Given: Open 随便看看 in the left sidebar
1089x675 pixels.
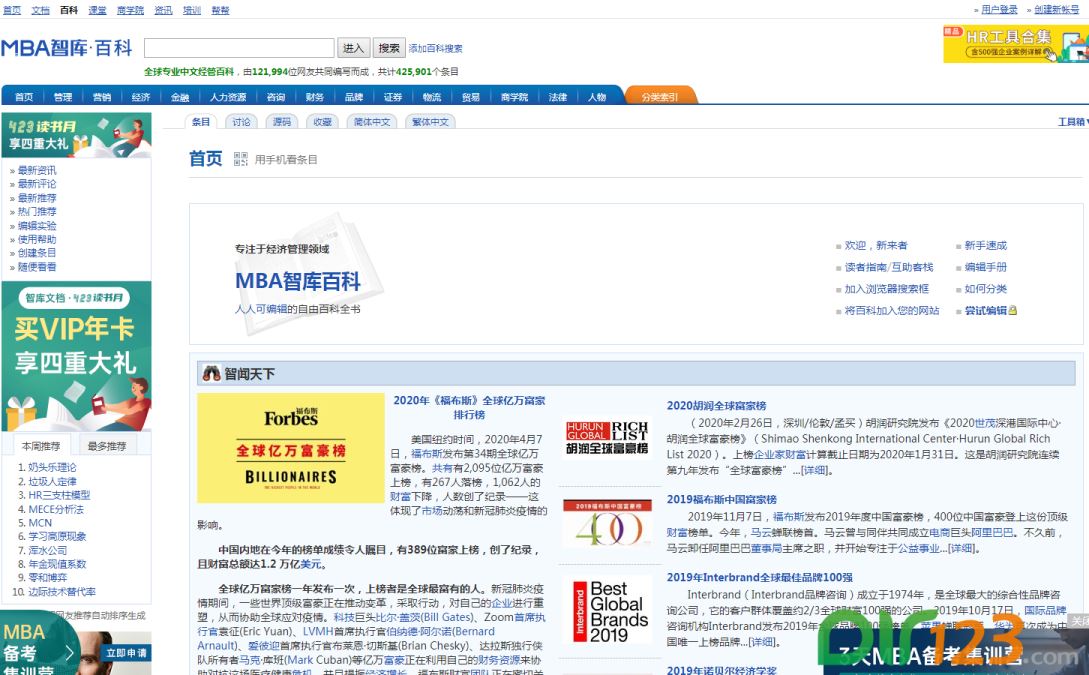Looking at the screenshot, I should pos(37,267).
